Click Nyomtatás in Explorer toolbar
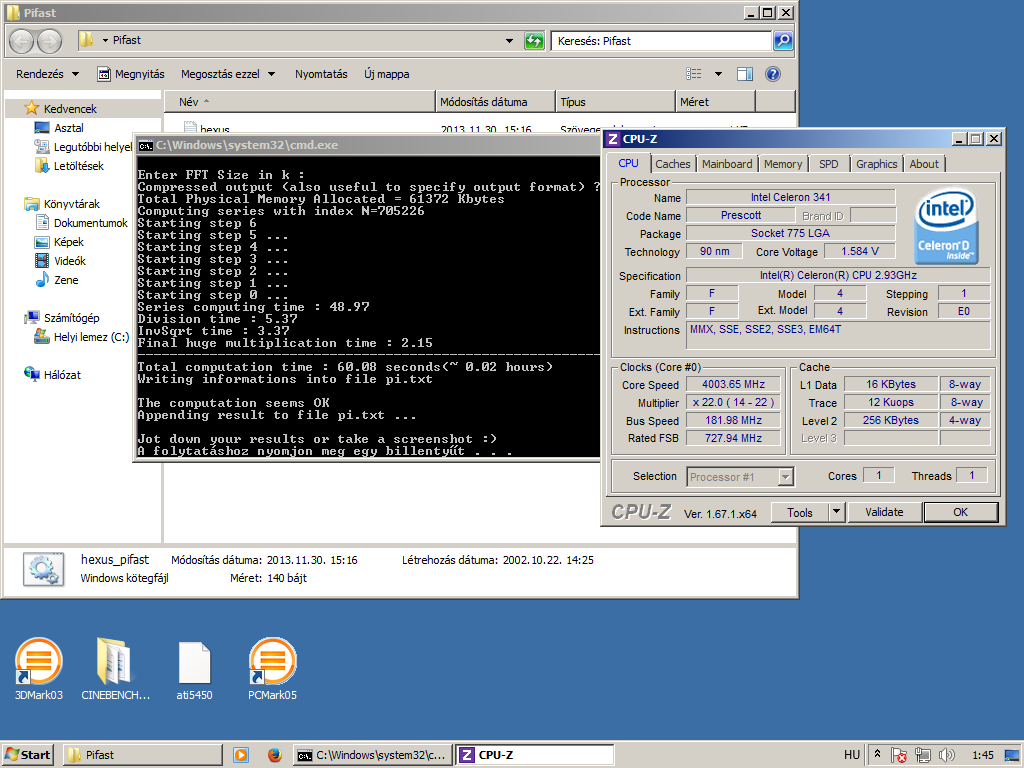This screenshot has height=768, width=1024. (321, 74)
